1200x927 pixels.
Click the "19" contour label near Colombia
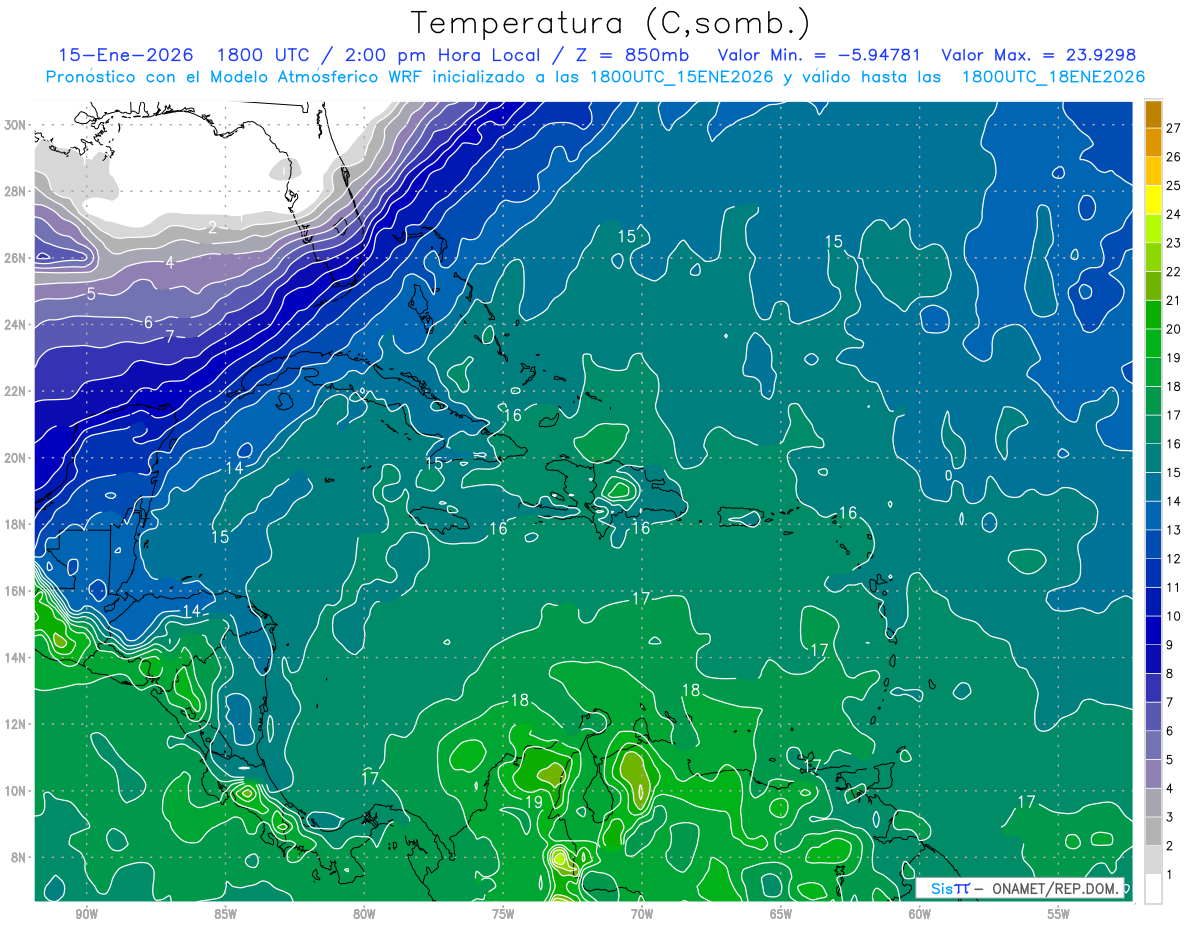(533, 802)
